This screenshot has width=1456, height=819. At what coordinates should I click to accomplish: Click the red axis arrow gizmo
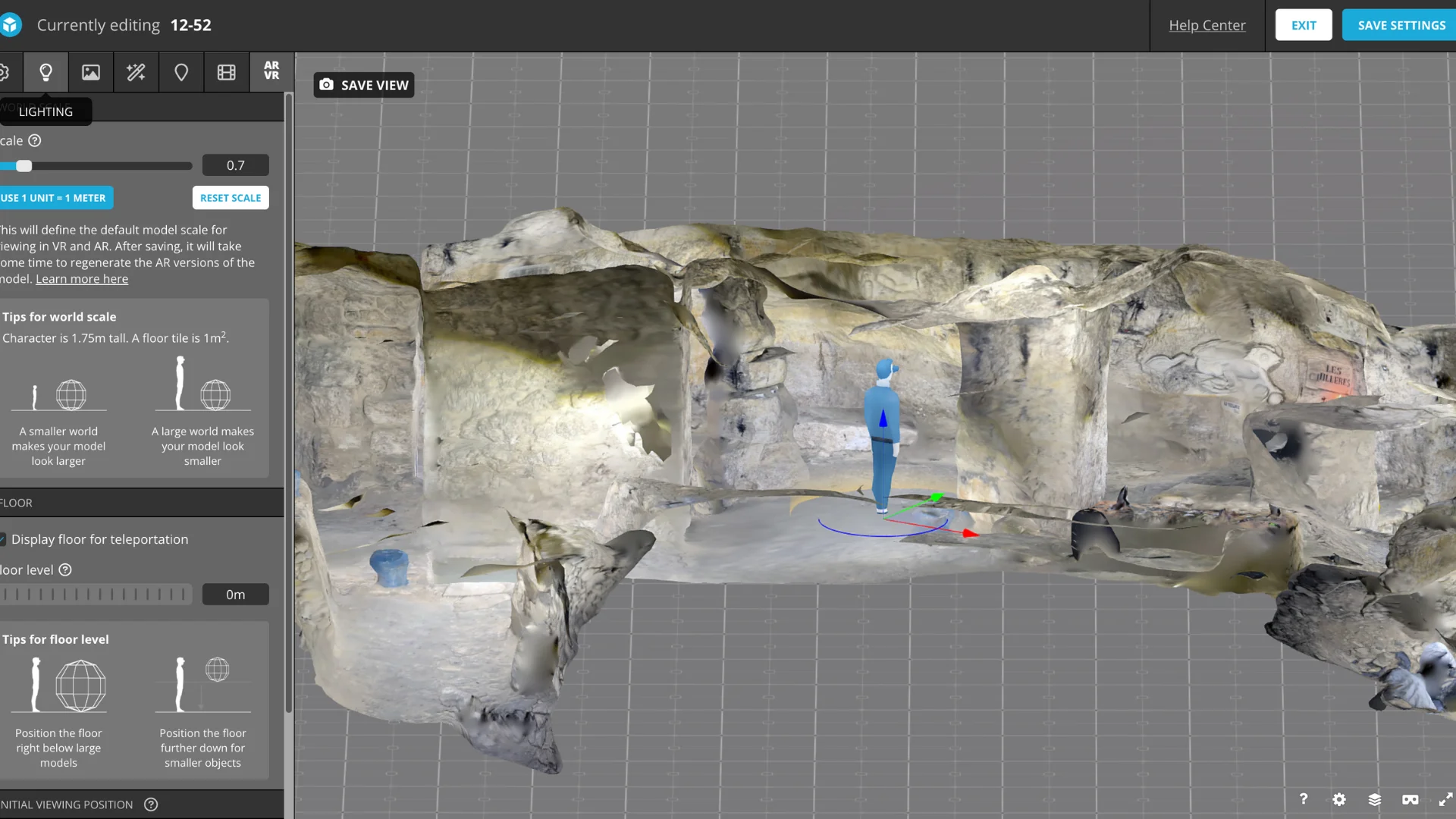coord(969,534)
